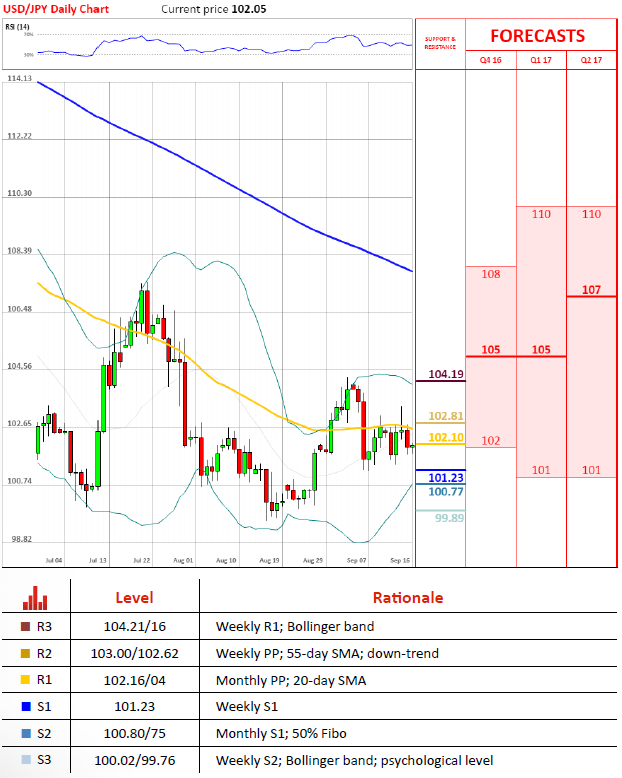Select the Q2 17 forecast column header
This screenshot has width=622, height=778.
(591, 60)
